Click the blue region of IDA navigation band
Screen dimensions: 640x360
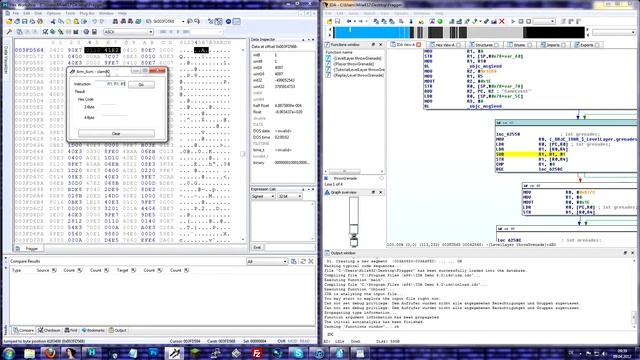(x=371, y=32)
